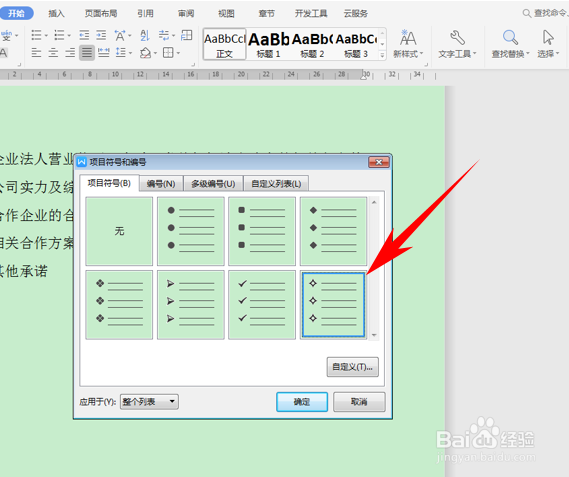The width and height of the screenshot is (569, 477).
Task: Open the 引用 ribbon tab
Action: tap(145, 13)
